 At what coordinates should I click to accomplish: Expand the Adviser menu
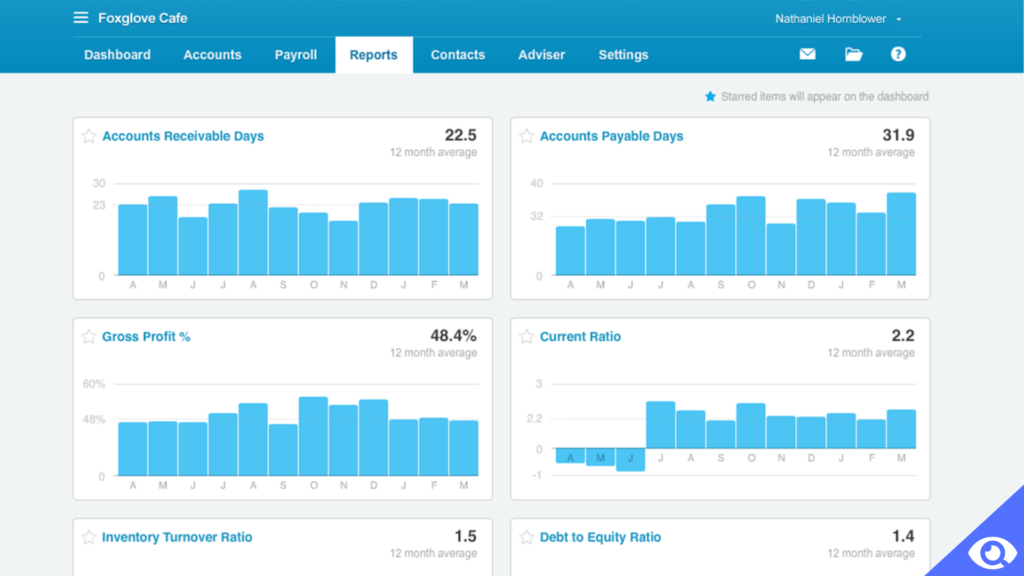coord(541,55)
